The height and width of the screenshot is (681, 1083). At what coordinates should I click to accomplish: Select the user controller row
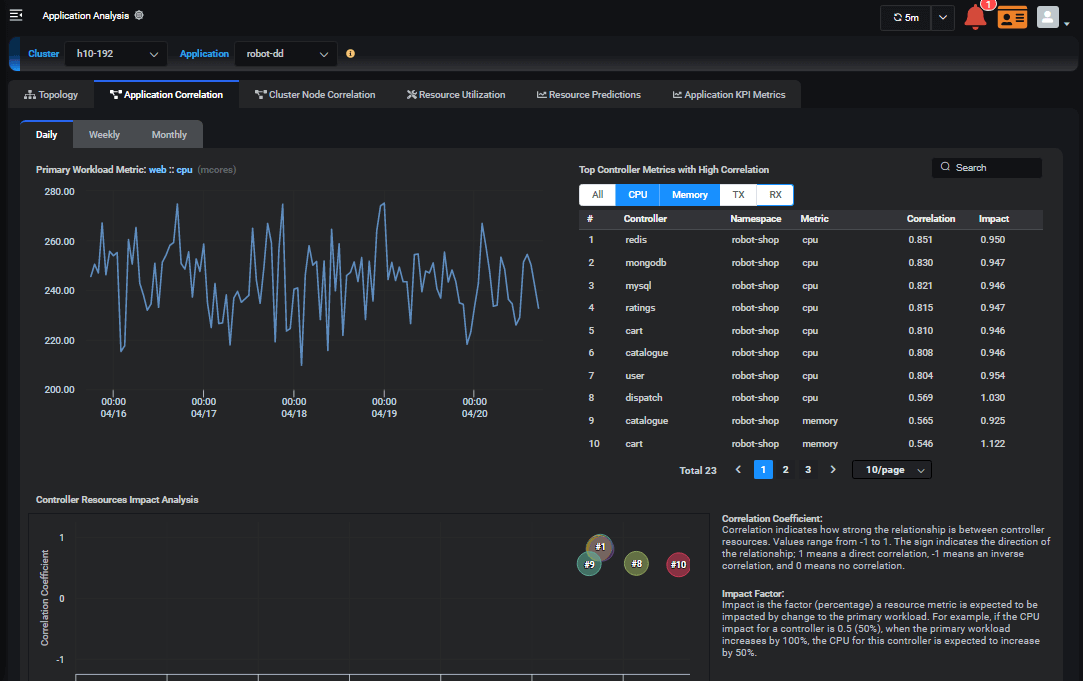coord(811,376)
